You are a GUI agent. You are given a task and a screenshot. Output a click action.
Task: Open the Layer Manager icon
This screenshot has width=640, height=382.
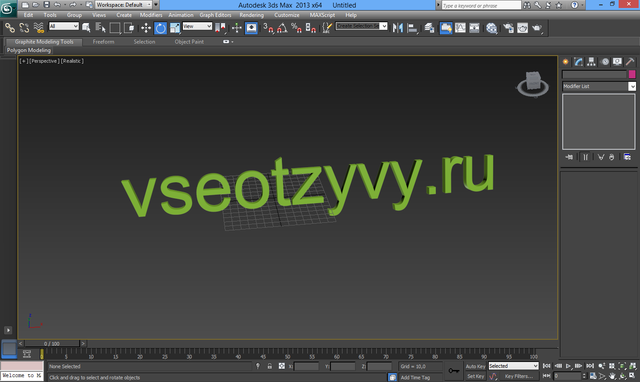pos(429,28)
